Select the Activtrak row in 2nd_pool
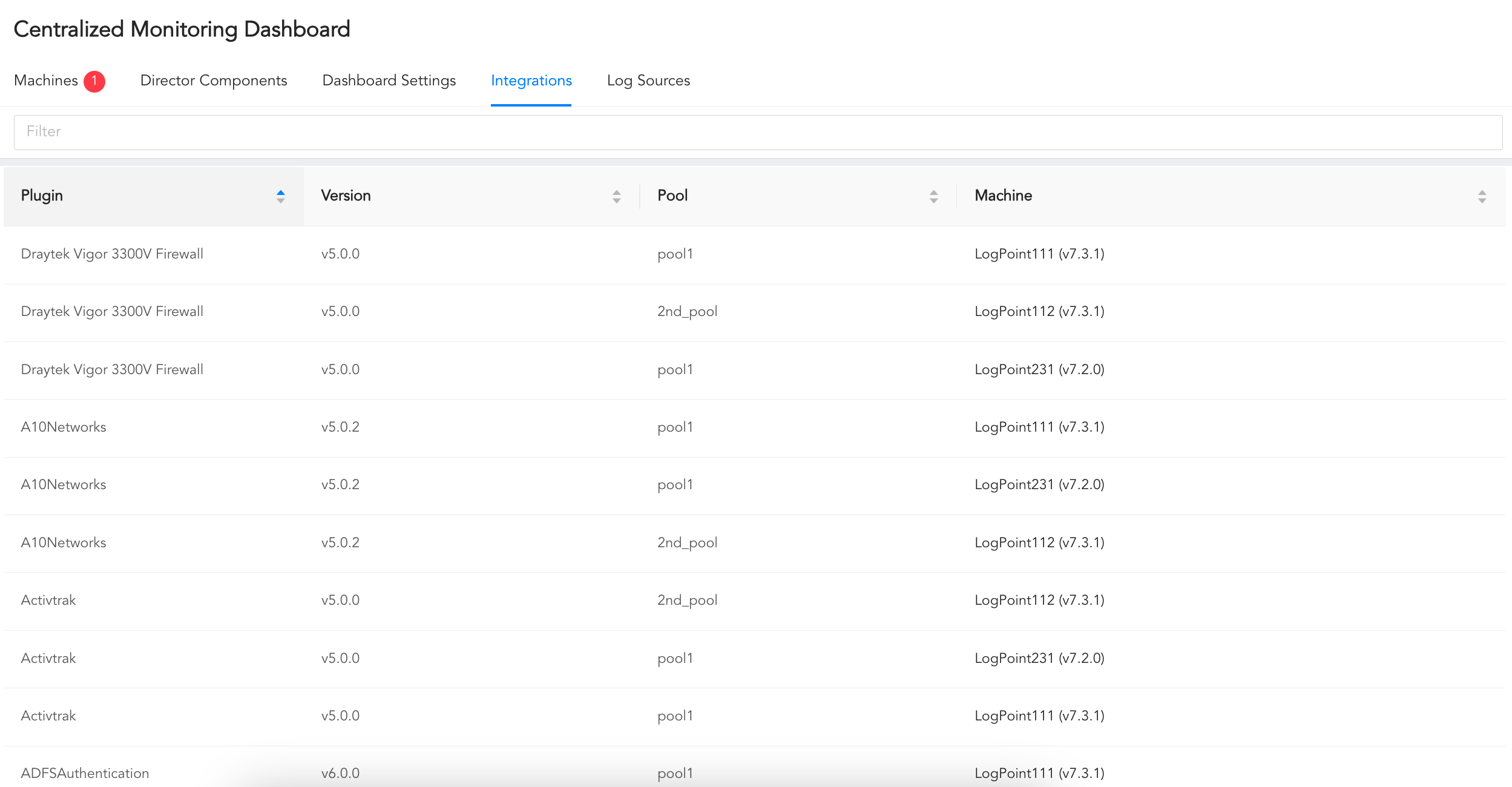Viewport: 1512px width, 787px height. [48, 600]
